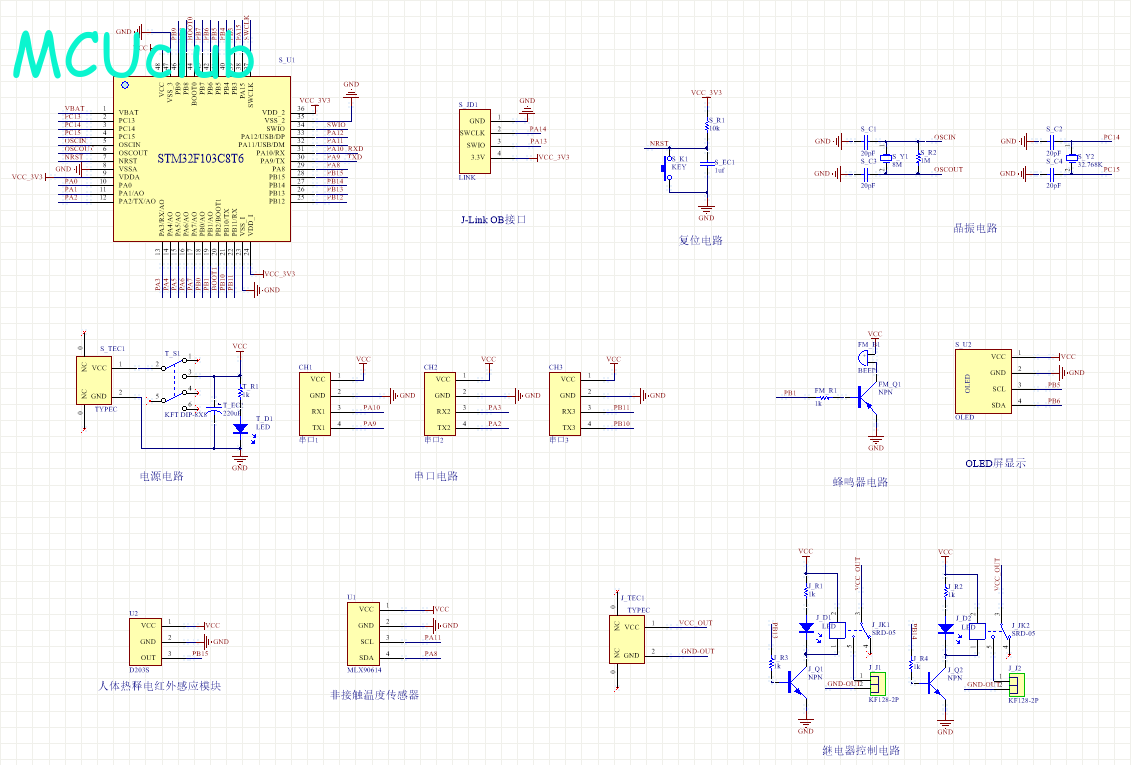The height and width of the screenshot is (765, 1131).
Task: Click the T_R1 1k resistor
Action: 240,392
